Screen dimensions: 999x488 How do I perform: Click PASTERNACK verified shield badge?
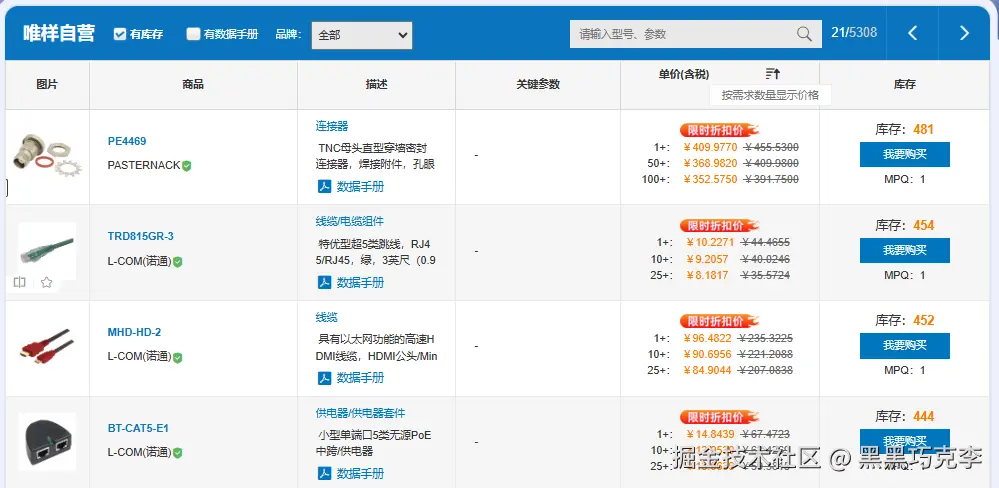[x=187, y=166]
